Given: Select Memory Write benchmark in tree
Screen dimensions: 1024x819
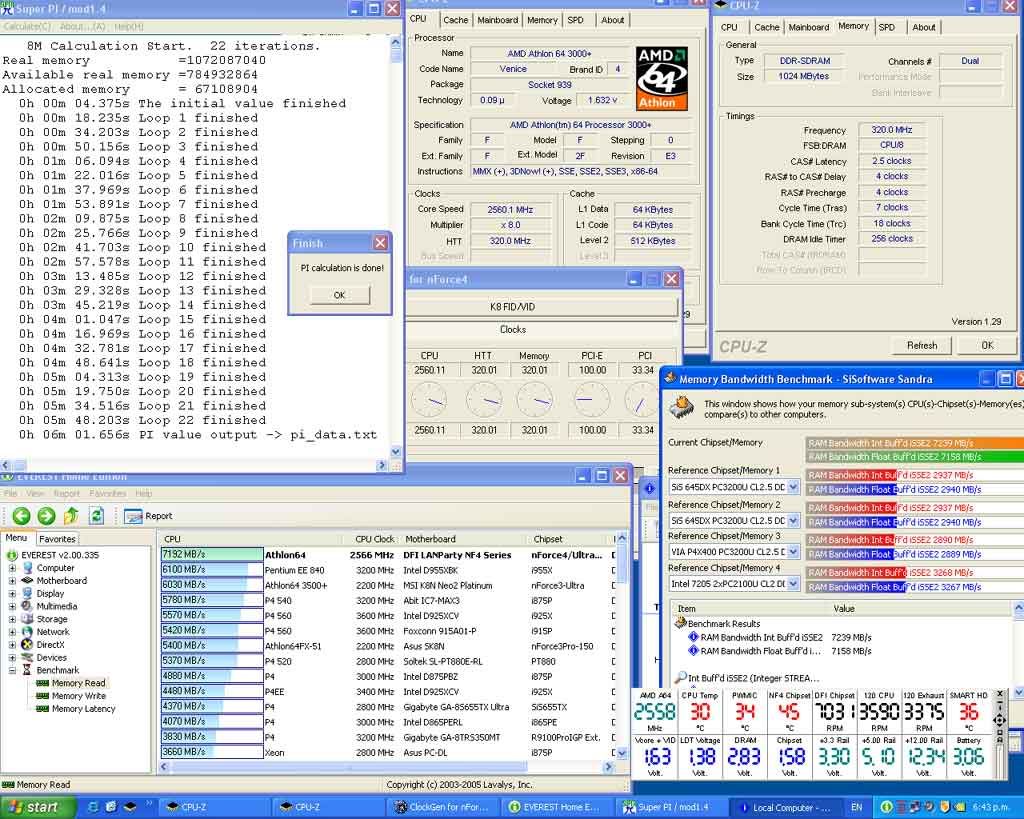Looking at the screenshot, I should [x=78, y=696].
